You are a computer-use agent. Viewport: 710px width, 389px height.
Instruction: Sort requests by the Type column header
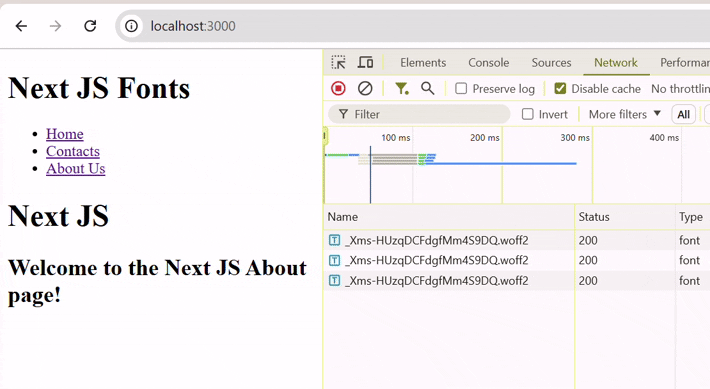click(693, 217)
